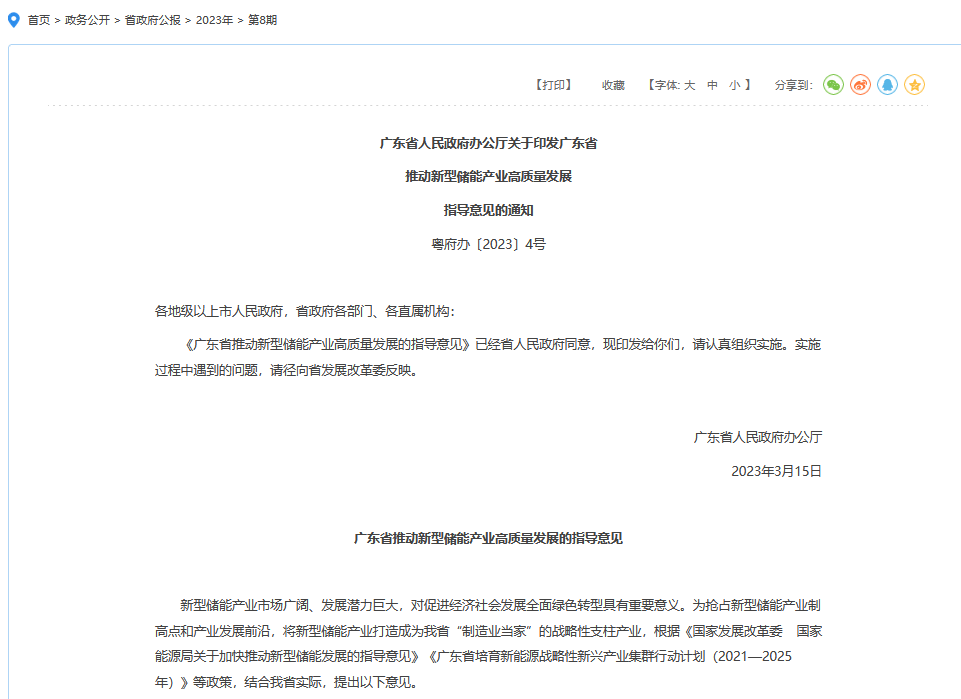961x699 pixels.
Task: Open 2023年 breadcrumb link
Action: (x=214, y=20)
